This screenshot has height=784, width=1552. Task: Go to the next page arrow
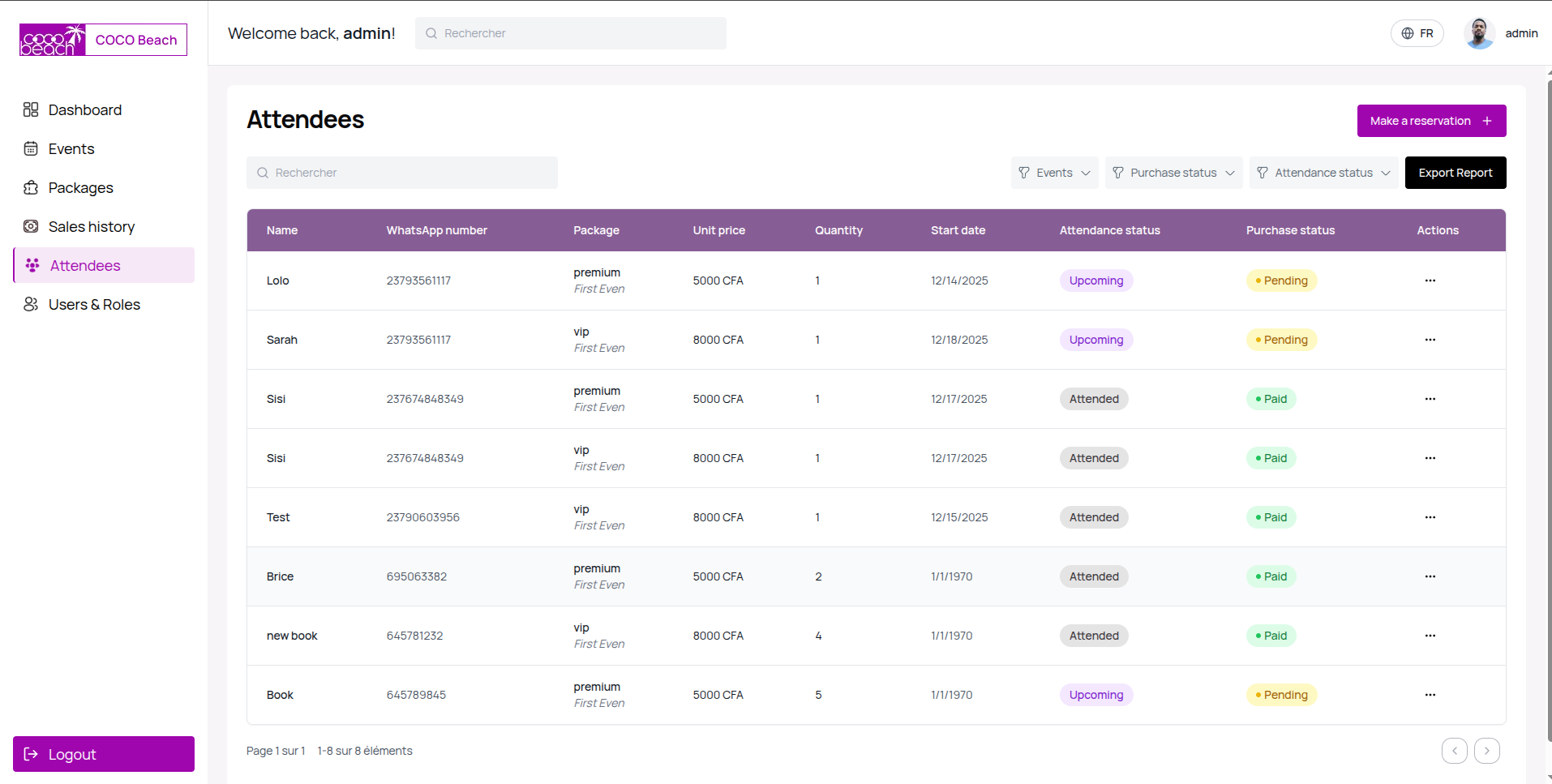point(1486,751)
